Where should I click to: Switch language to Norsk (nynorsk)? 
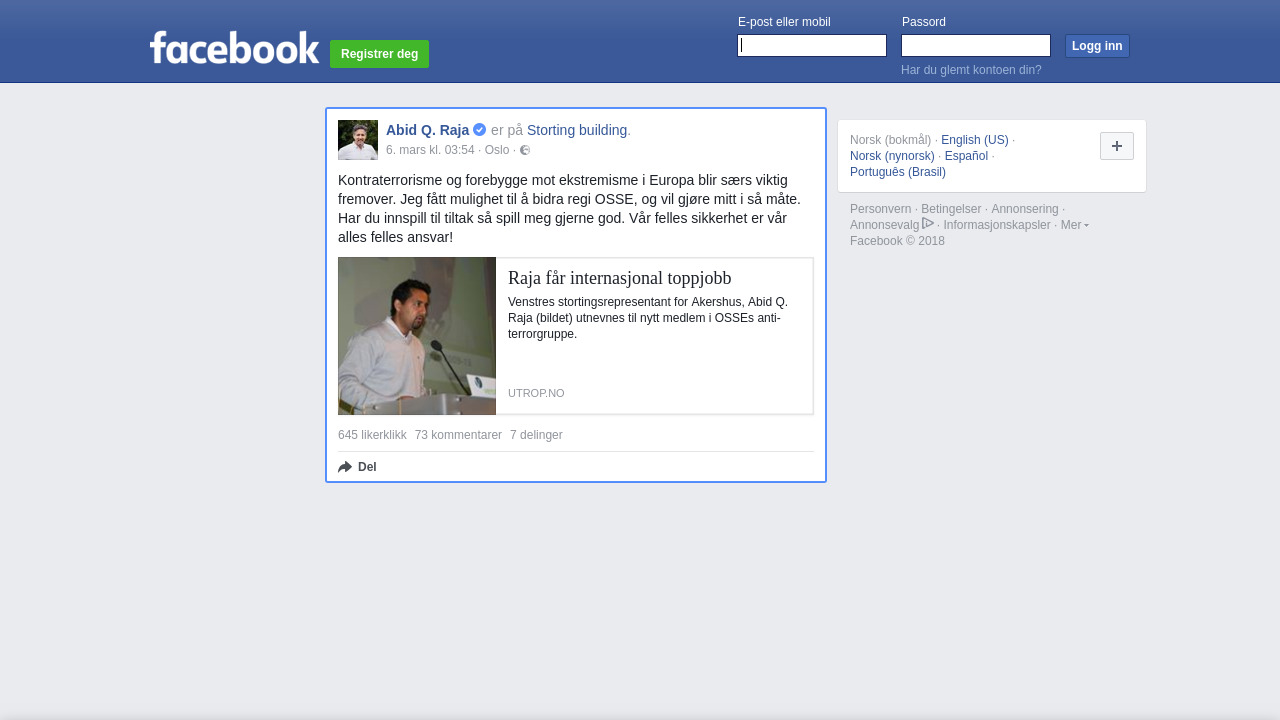pos(892,156)
